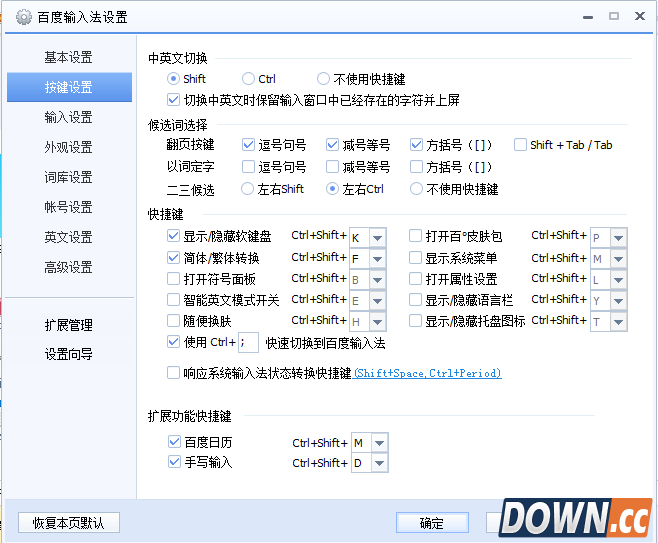Toggle 显示/隐藏软键盘 checkbox
Image resolution: width=658 pixels, height=543 pixels.
(x=173, y=236)
